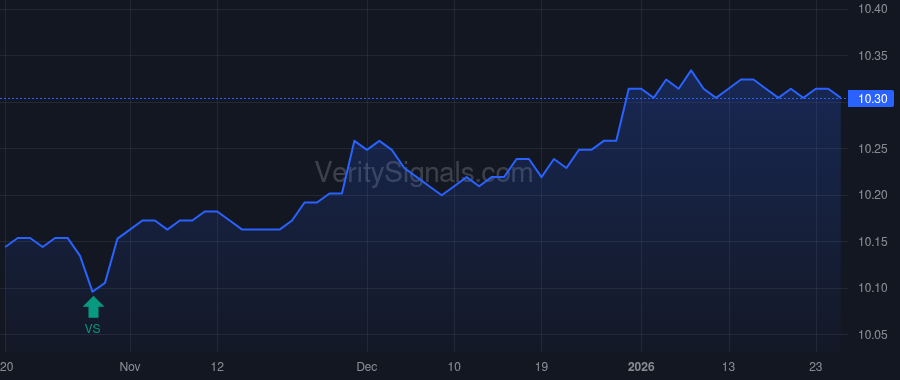This screenshot has height=380, width=900.
Task: Click the 10.20 price axis label
Action: click(x=872, y=196)
